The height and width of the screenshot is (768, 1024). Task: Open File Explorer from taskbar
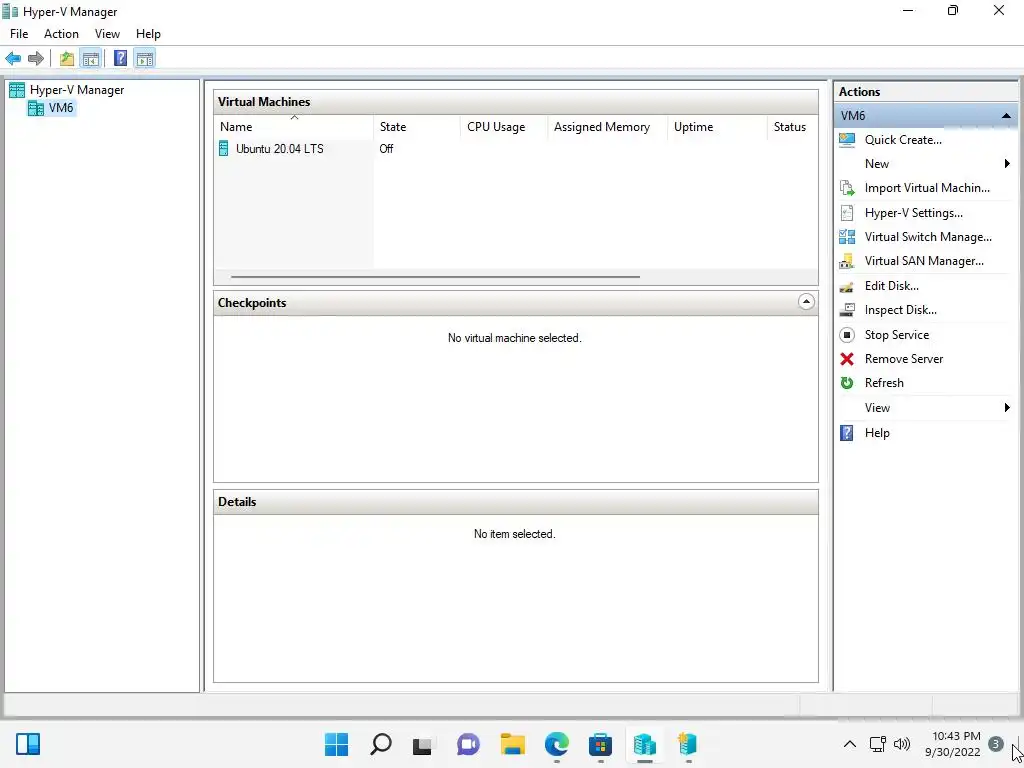pyautogui.click(x=513, y=744)
